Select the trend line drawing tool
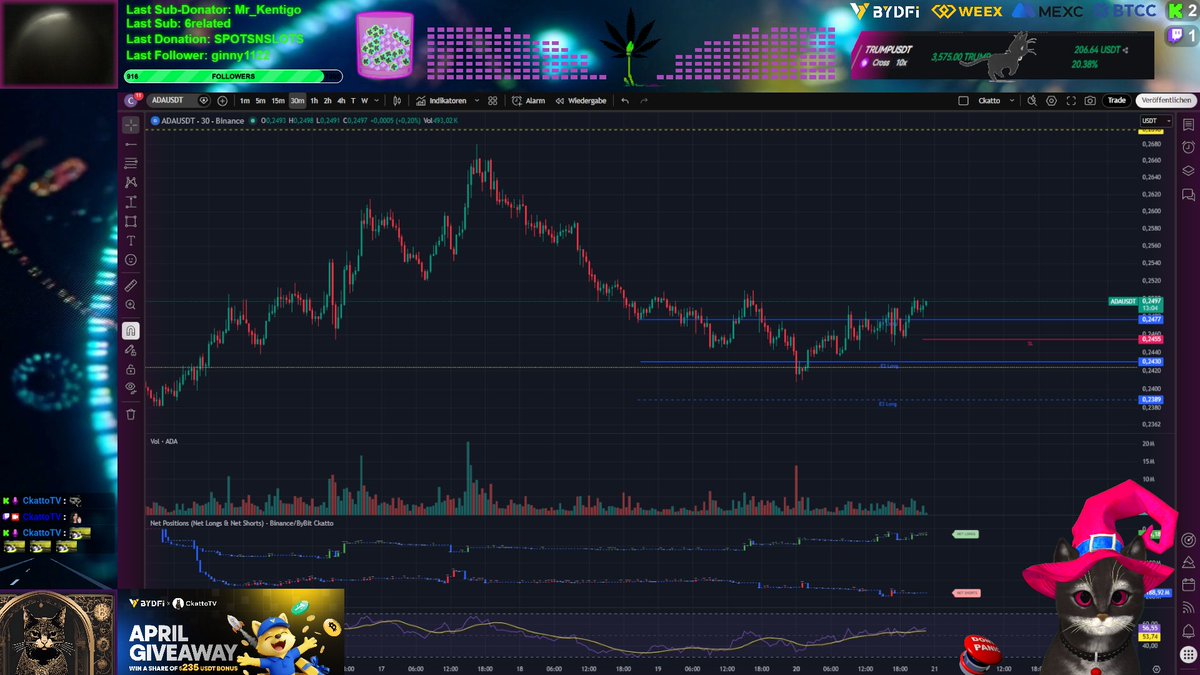Image resolution: width=1200 pixels, height=675 pixels. point(131,144)
